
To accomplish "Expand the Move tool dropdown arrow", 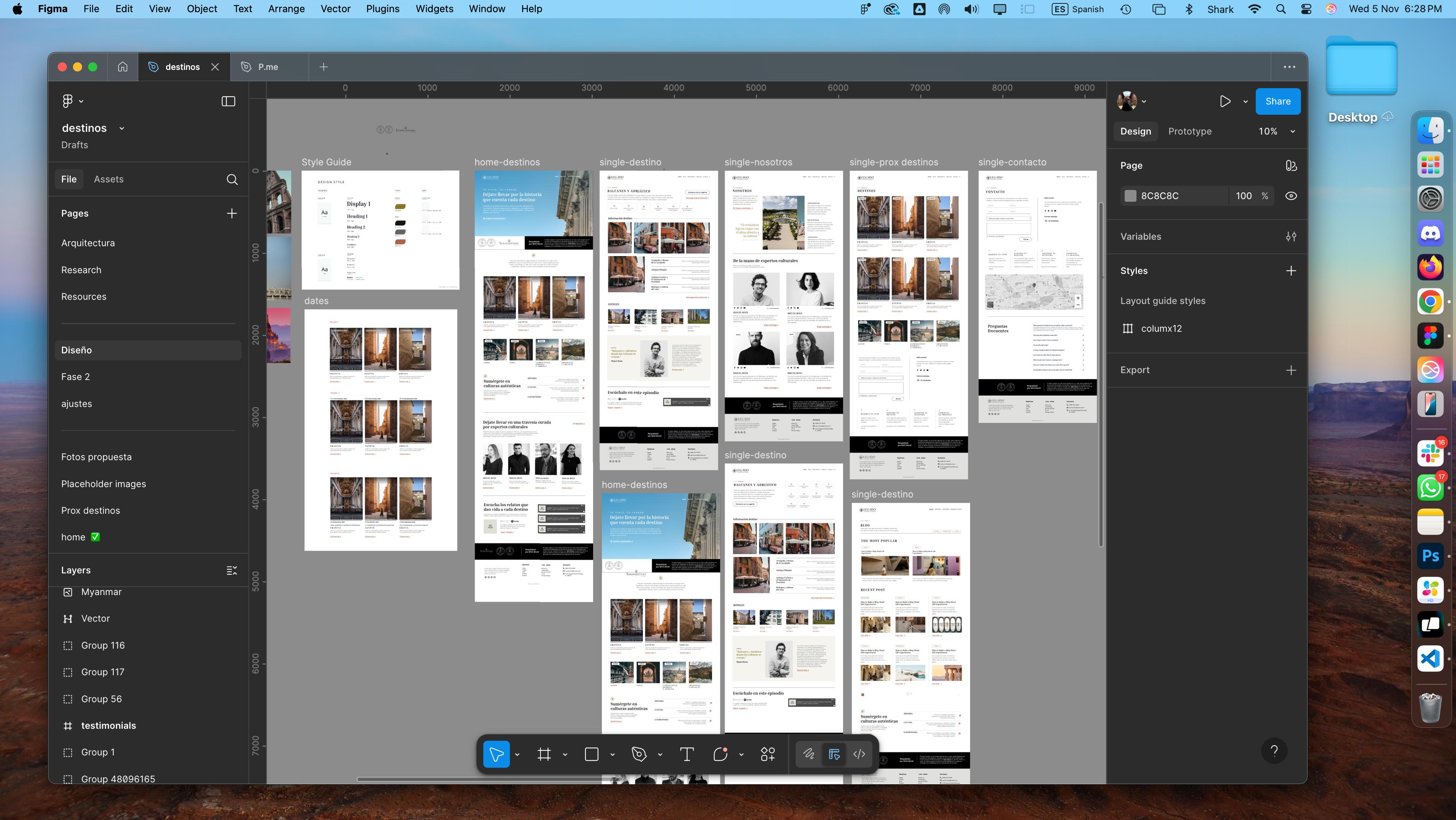I will [517, 754].
